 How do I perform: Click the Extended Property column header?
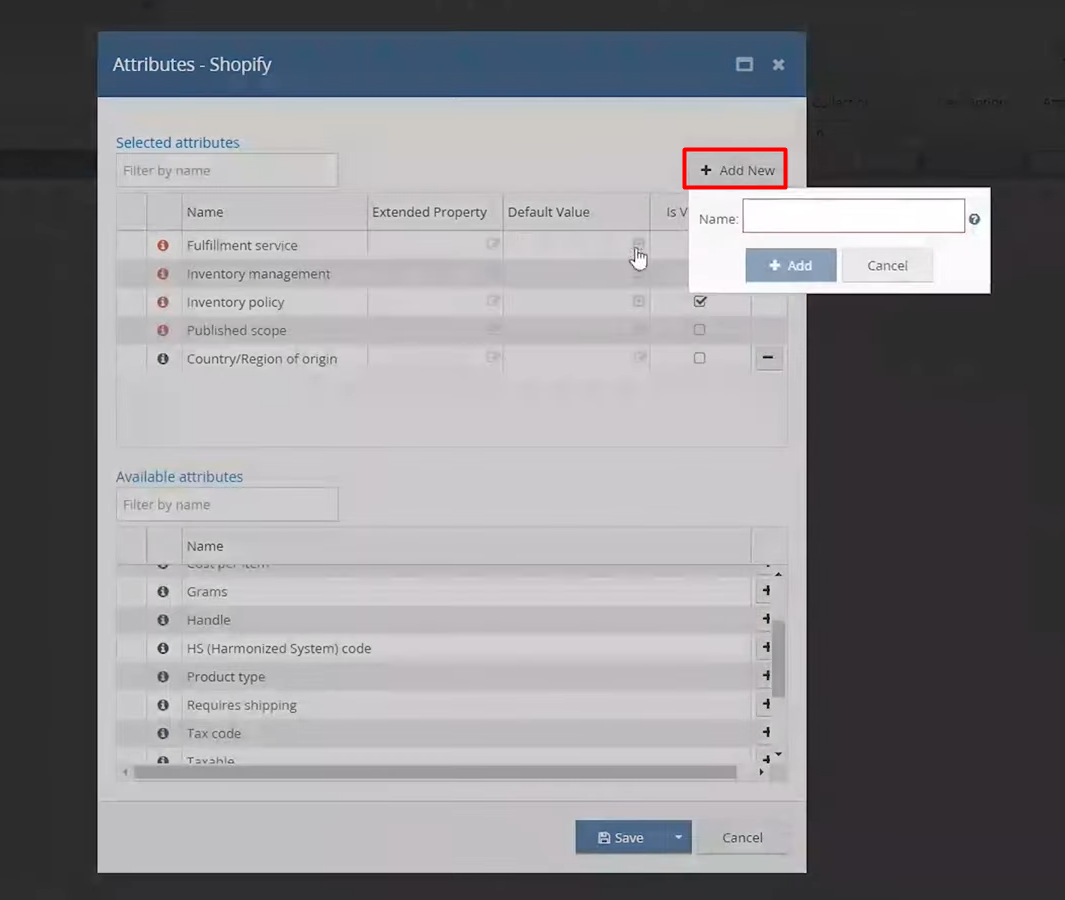[x=435, y=212]
